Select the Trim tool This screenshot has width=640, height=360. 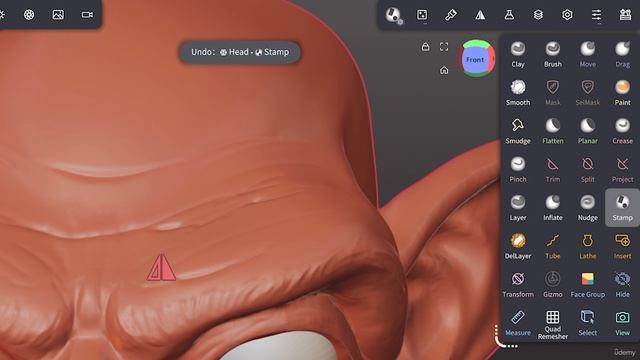click(x=553, y=169)
